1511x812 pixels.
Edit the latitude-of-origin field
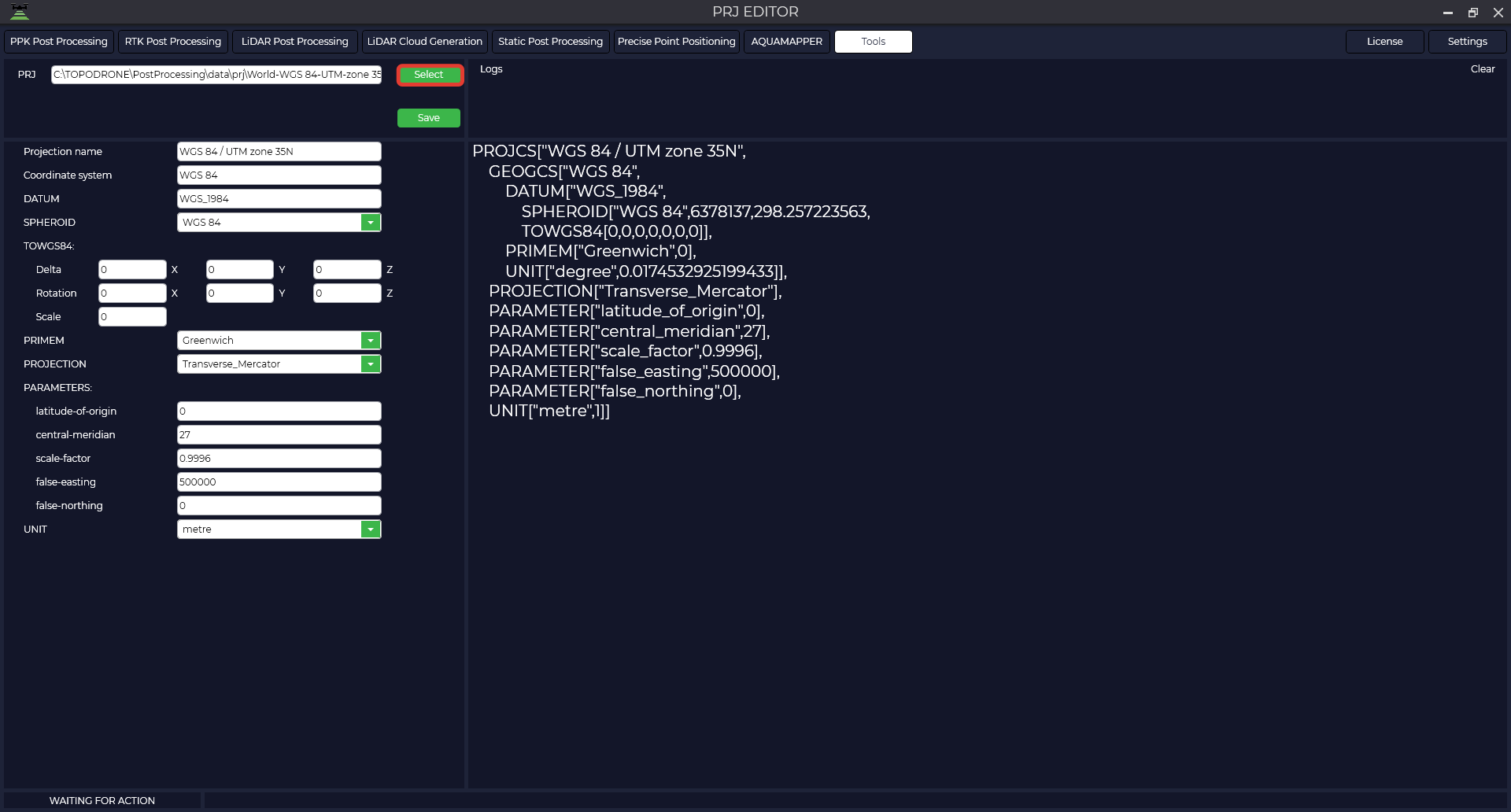point(279,412)
